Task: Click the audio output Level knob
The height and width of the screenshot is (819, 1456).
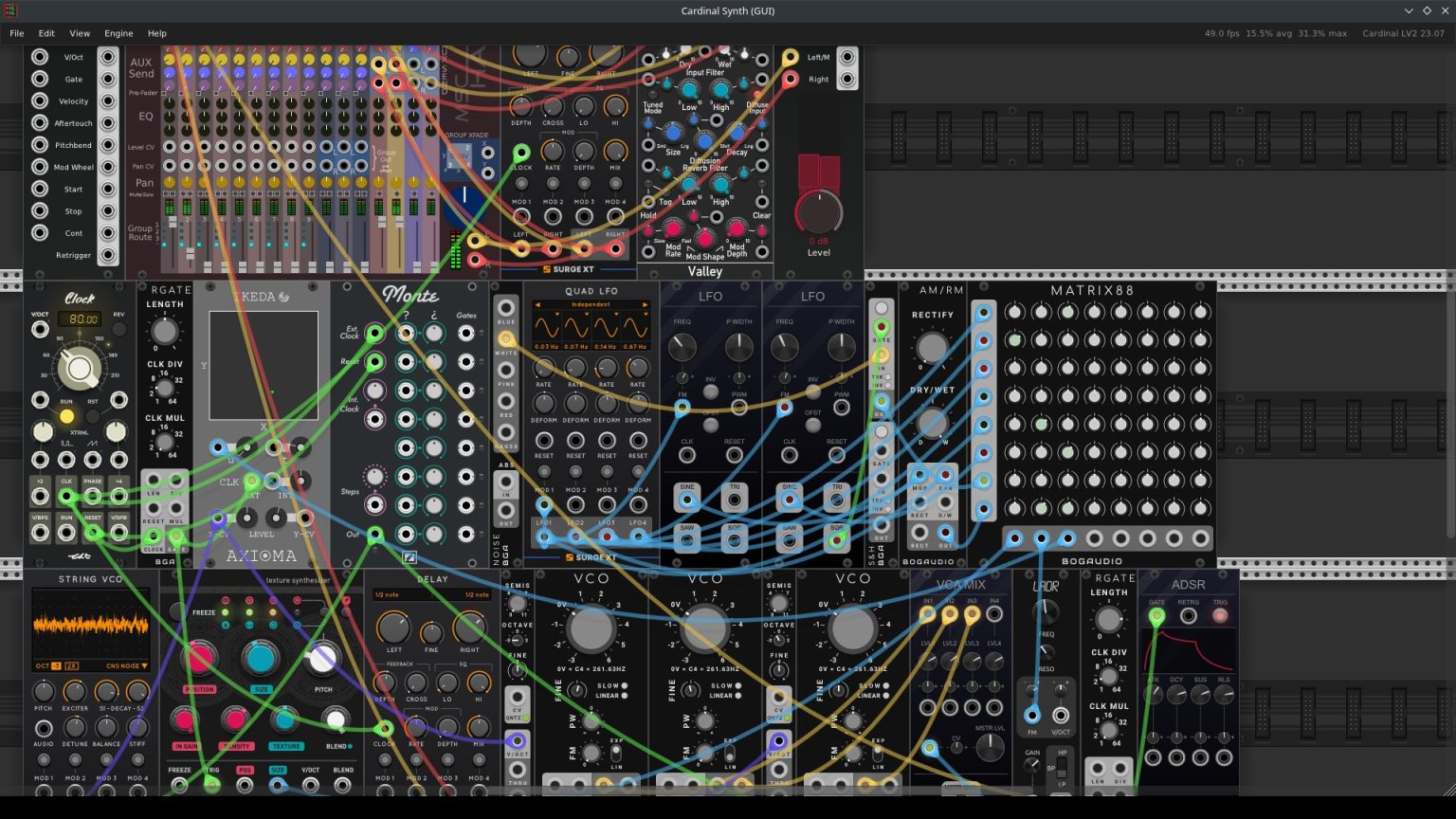Action: click(x=819, y=213)
